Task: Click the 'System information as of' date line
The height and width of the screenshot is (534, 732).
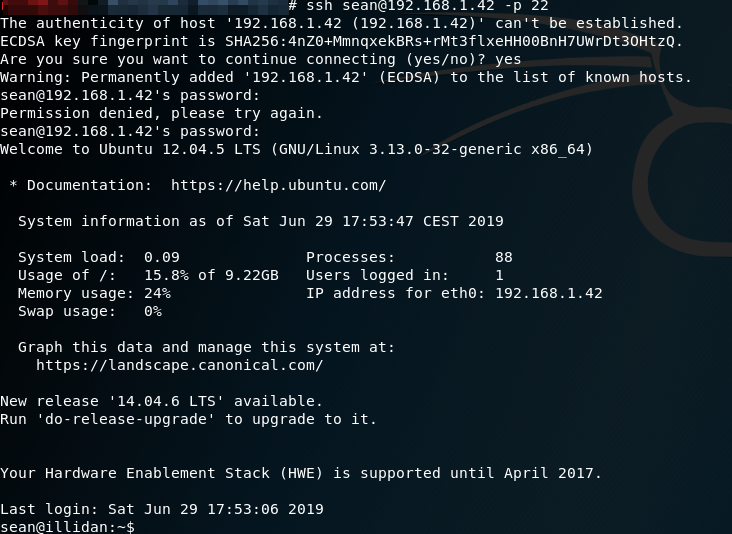Action: pyautogui.click(x=260, y=221)
